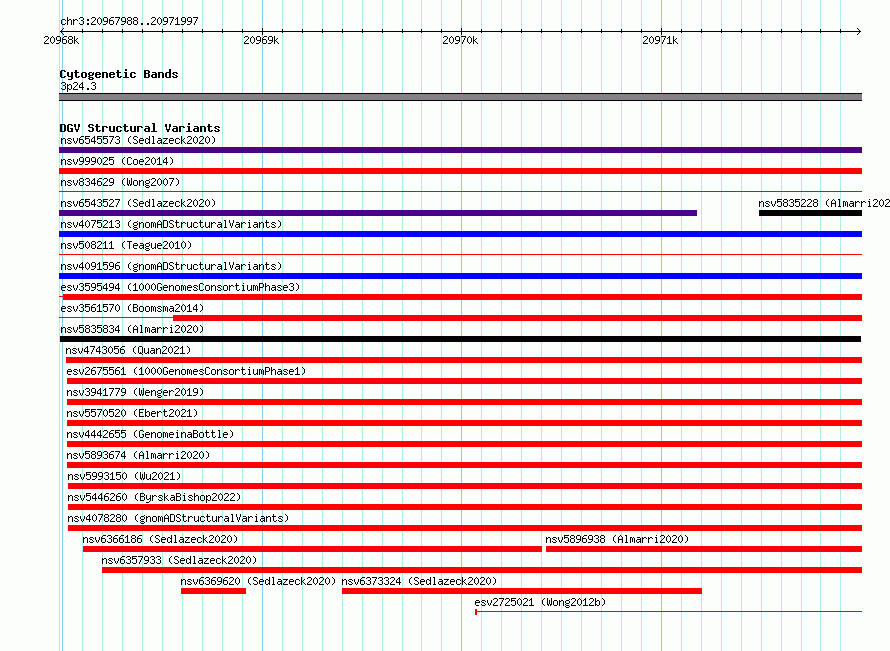The width and height of the screenshot is (890, 651).
Task: Click the black nsv5835228 variant bar
Action: [811, 213]
